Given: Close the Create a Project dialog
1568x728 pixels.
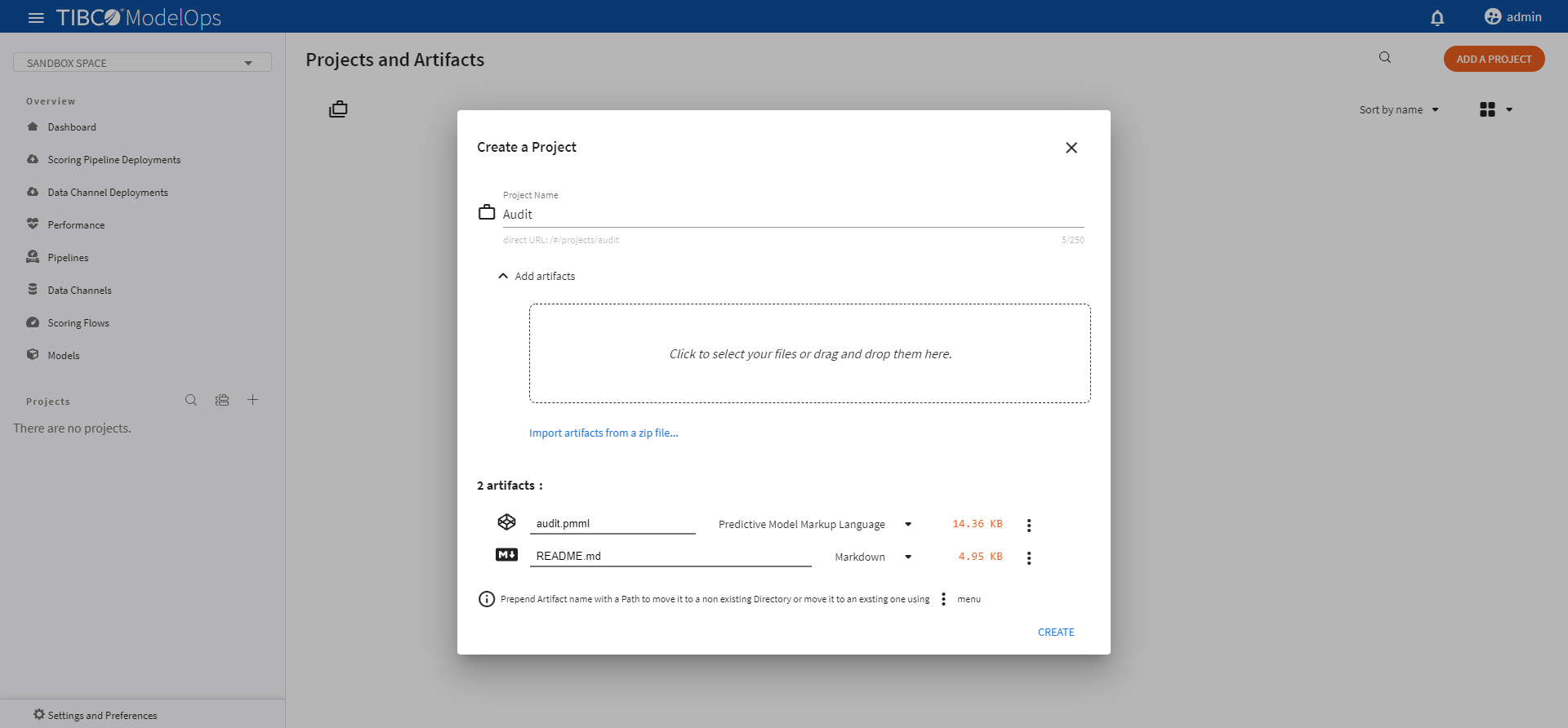Looking at the screenshot, I should (x=1071, y=148).
